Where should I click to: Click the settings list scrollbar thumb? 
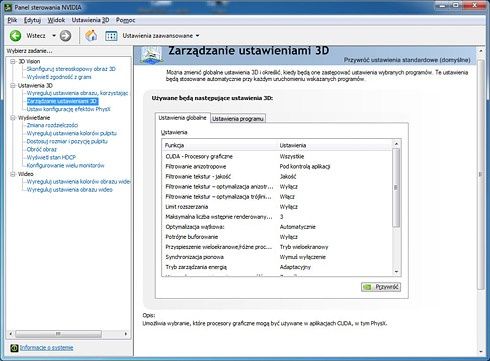396,188
